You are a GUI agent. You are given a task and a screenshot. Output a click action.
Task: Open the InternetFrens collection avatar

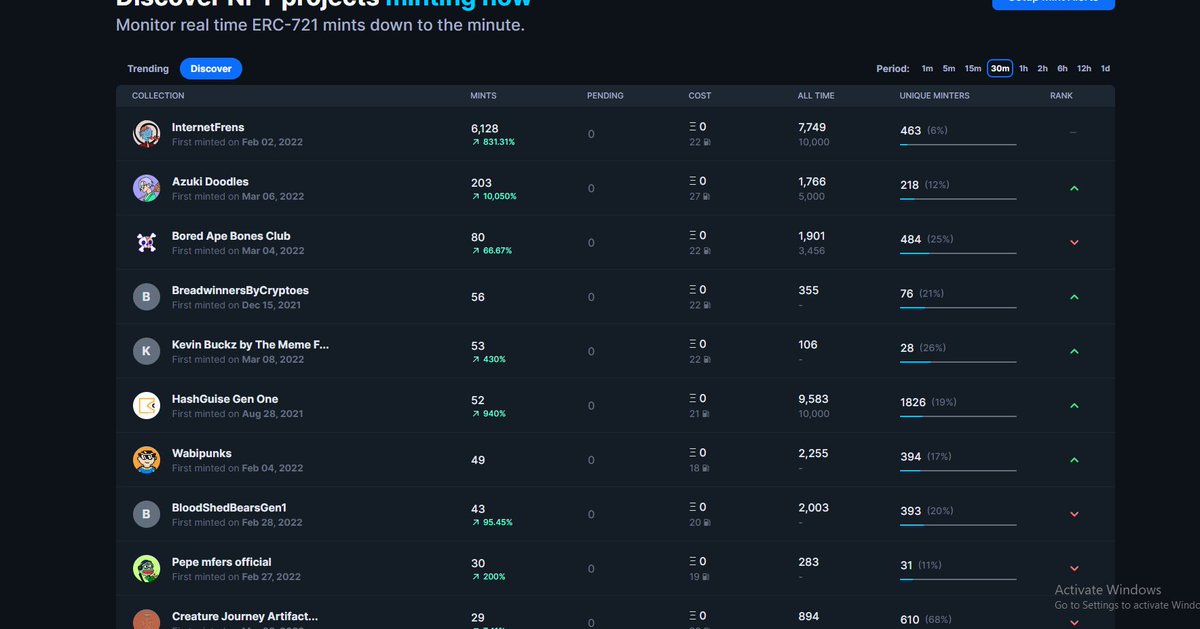pyautogui.click(x=147, y=134)
